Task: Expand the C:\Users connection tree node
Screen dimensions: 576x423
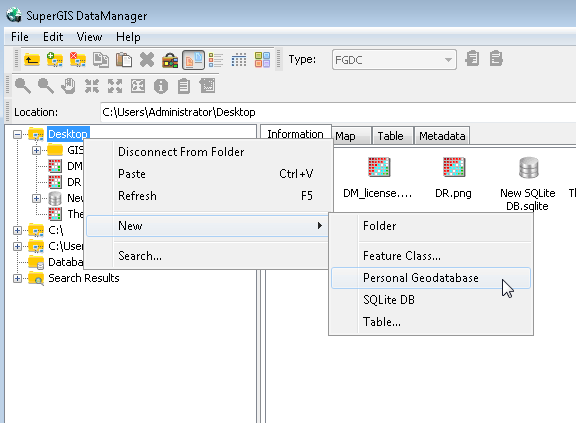Action: [x=17, y=246]
